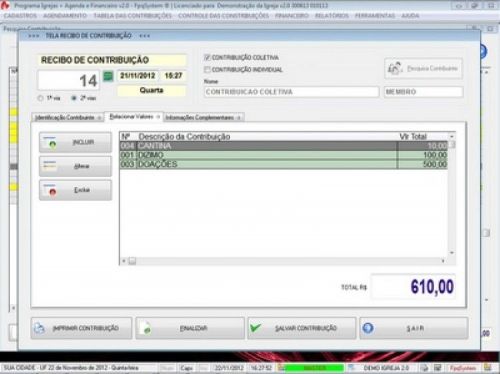
Task: Switch to Informações Complementares tab
Action: click(x=203, y=117)
